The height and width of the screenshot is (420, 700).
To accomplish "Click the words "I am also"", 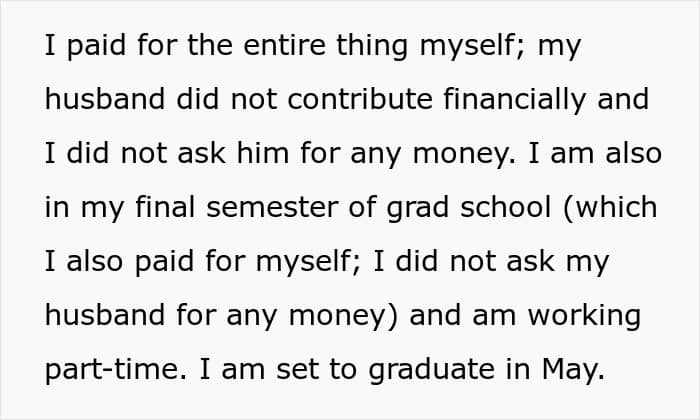I will click(595, 153).
